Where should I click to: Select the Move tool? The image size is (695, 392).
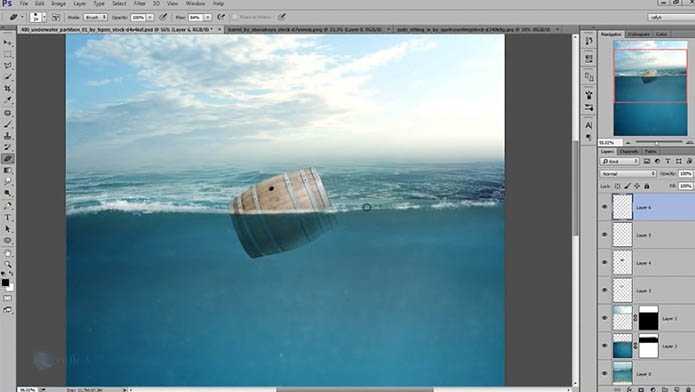coord(8,43)
